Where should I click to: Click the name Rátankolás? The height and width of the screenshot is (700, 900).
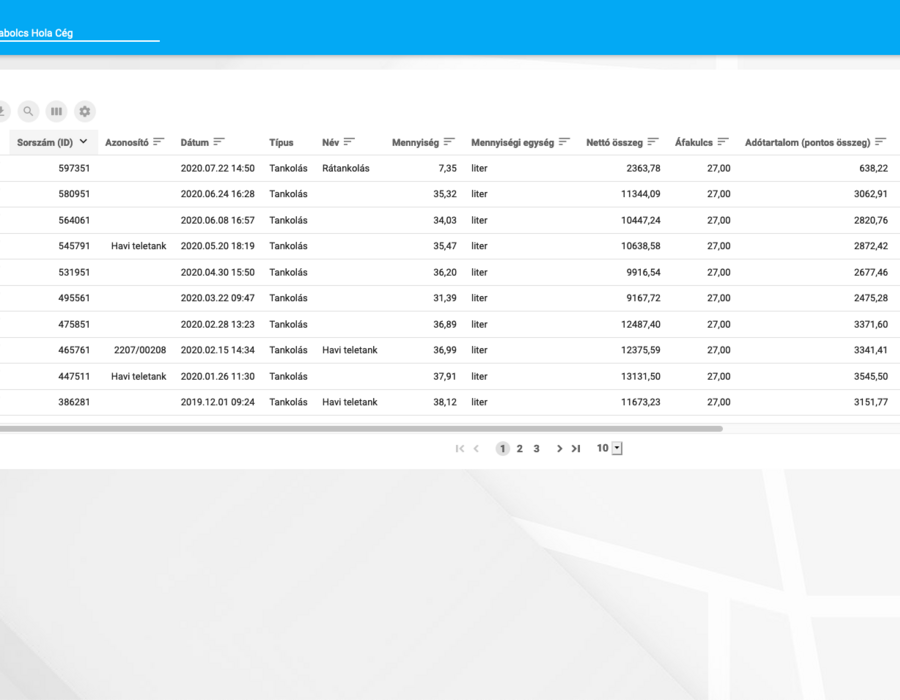coord(346,168)
